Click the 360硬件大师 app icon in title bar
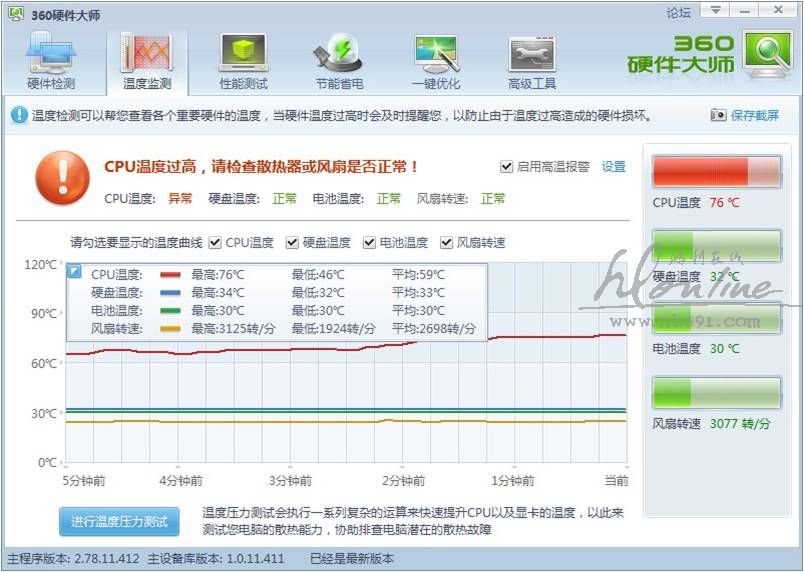Image resolution: width=804 pixels, height=572 pixels. 16,14
